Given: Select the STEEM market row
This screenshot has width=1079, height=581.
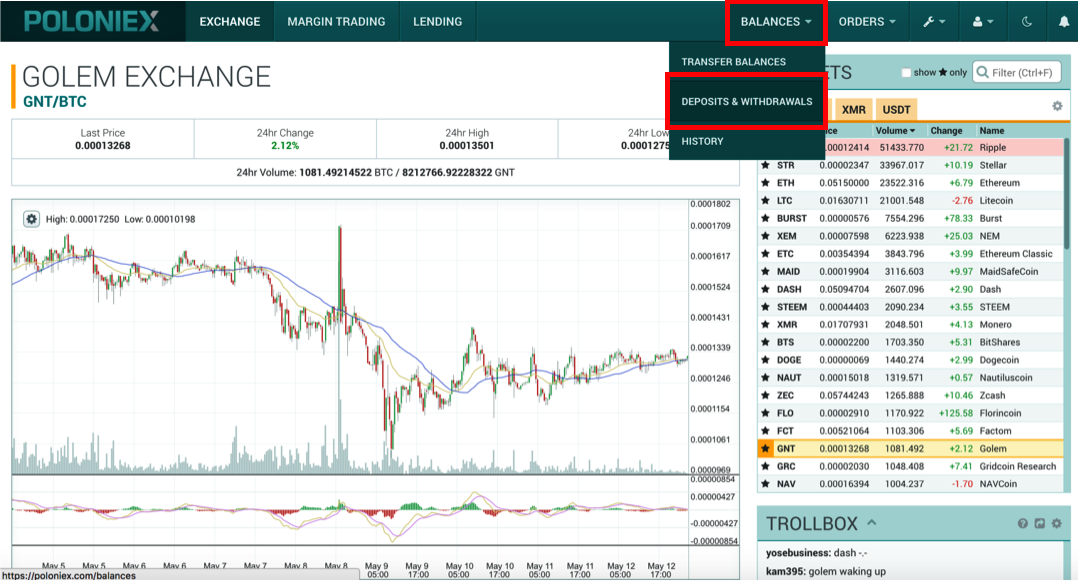Looking at the screenshot, I should click(x=910, y=307).
